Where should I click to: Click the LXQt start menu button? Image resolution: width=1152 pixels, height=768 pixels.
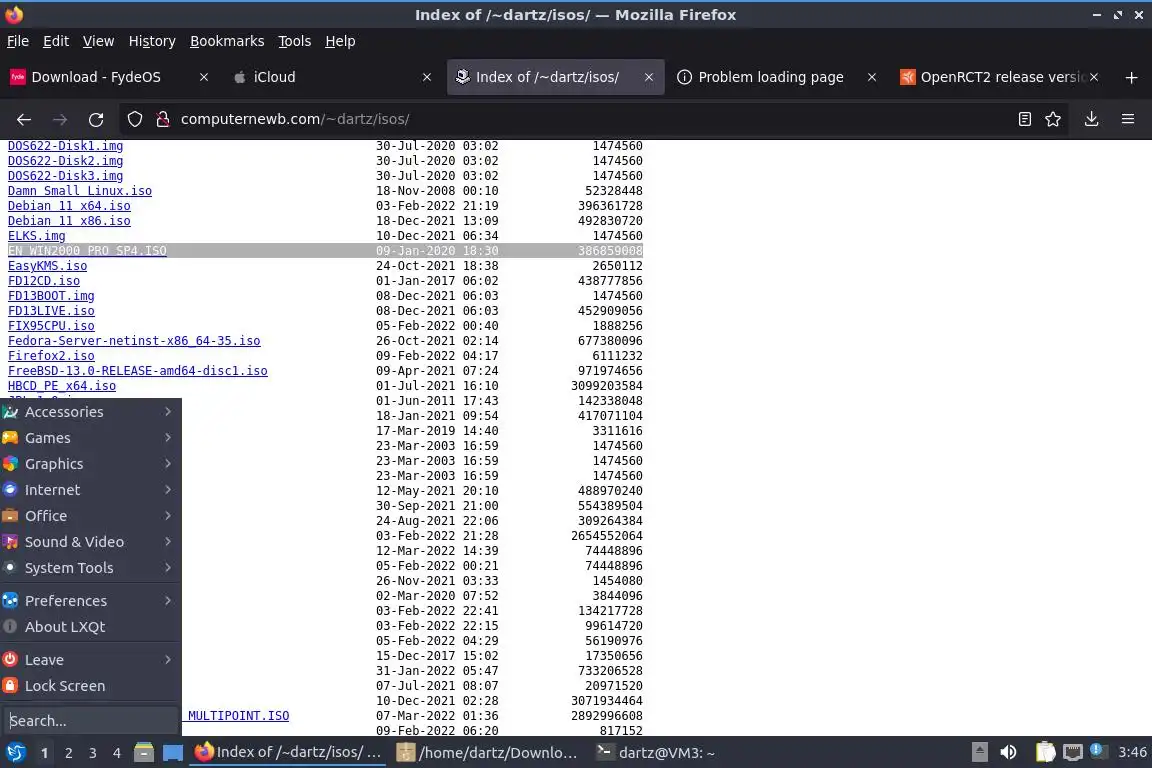click(15, 753)
